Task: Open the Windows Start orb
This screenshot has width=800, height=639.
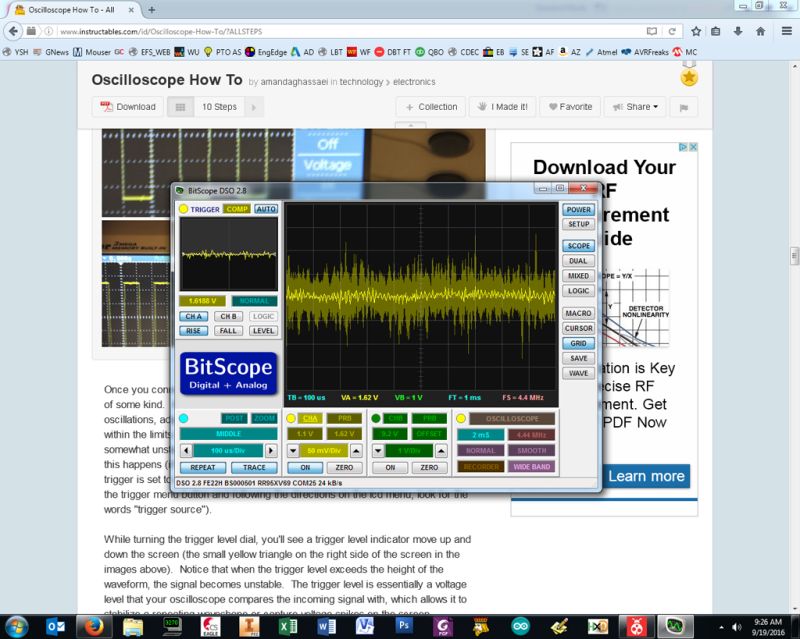Action: [x=16, y=626]
